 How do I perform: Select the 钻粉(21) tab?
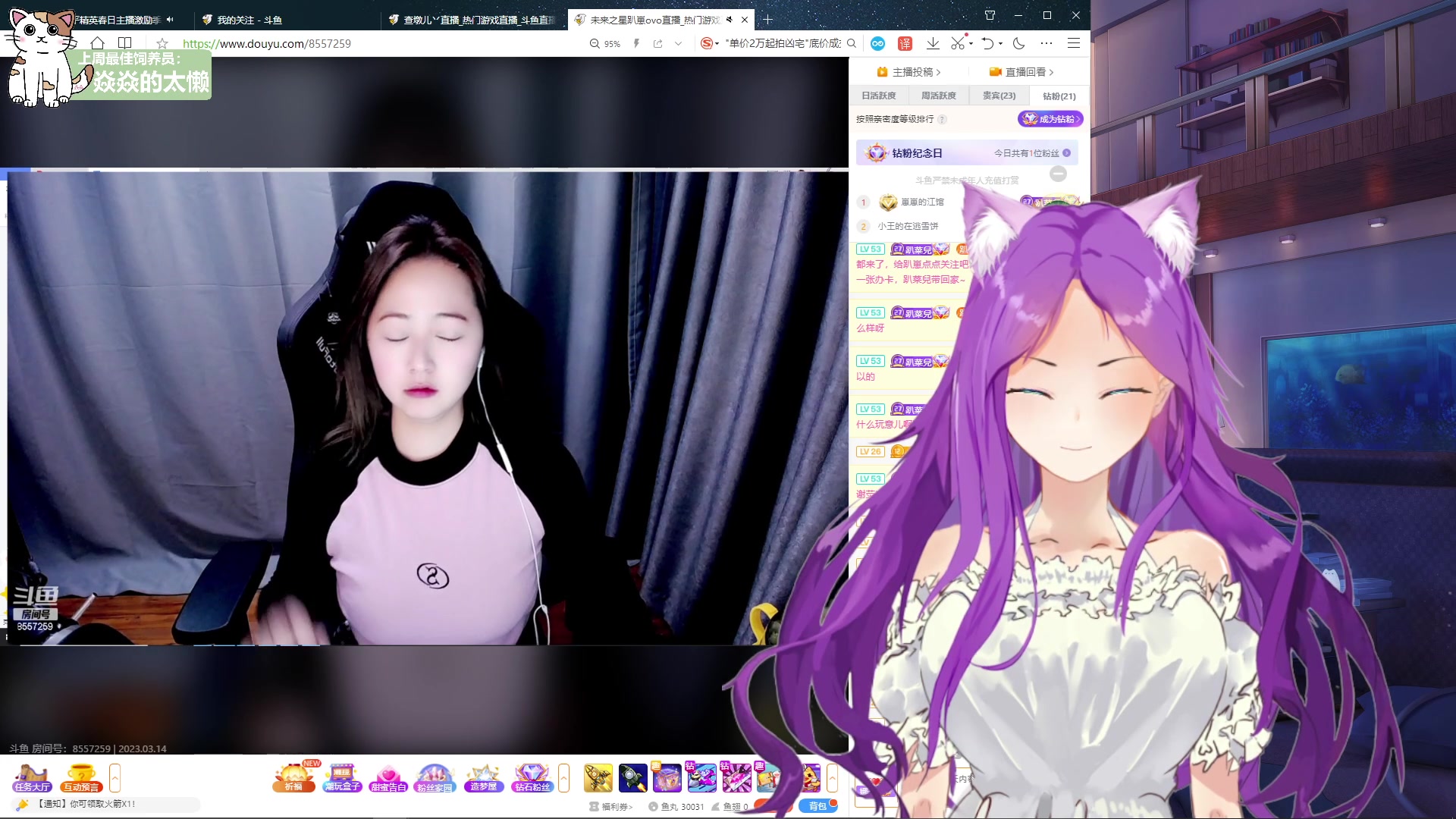click(x=1059, y=96)
